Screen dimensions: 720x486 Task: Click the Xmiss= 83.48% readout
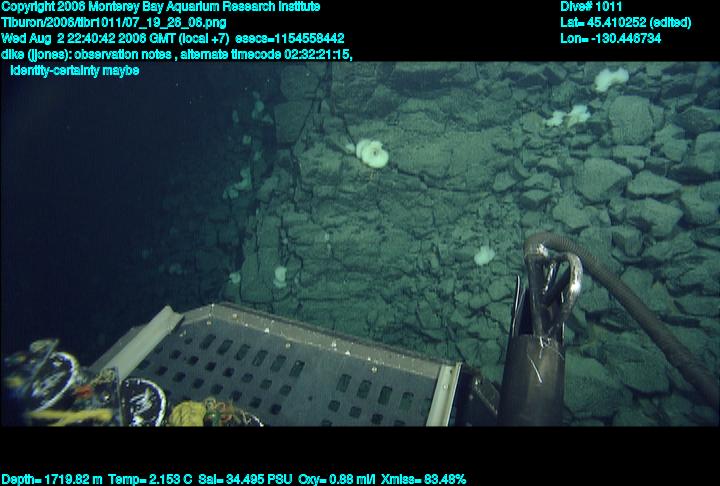(423, 480)
